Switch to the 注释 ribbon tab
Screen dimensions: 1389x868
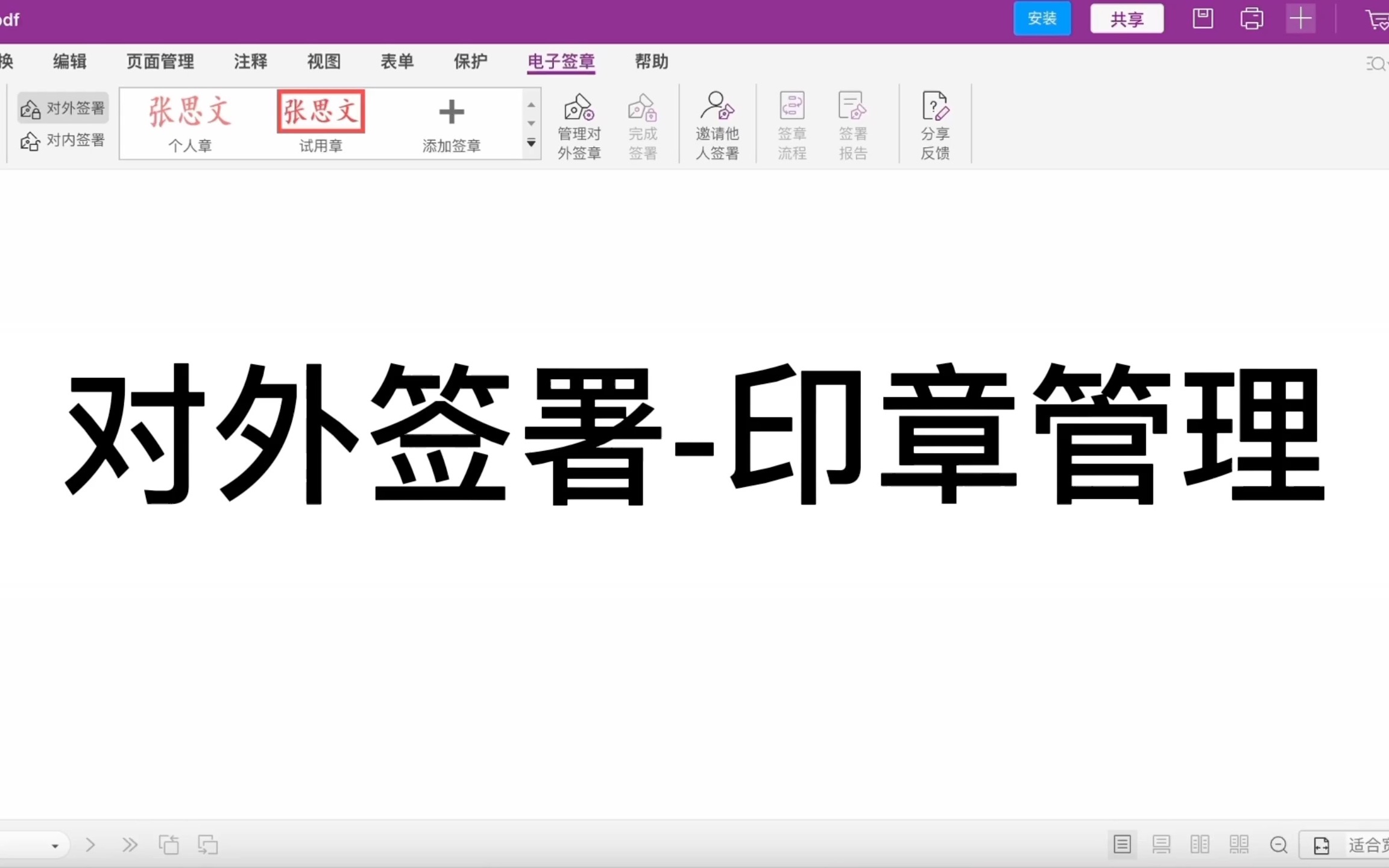coord(250,61)
